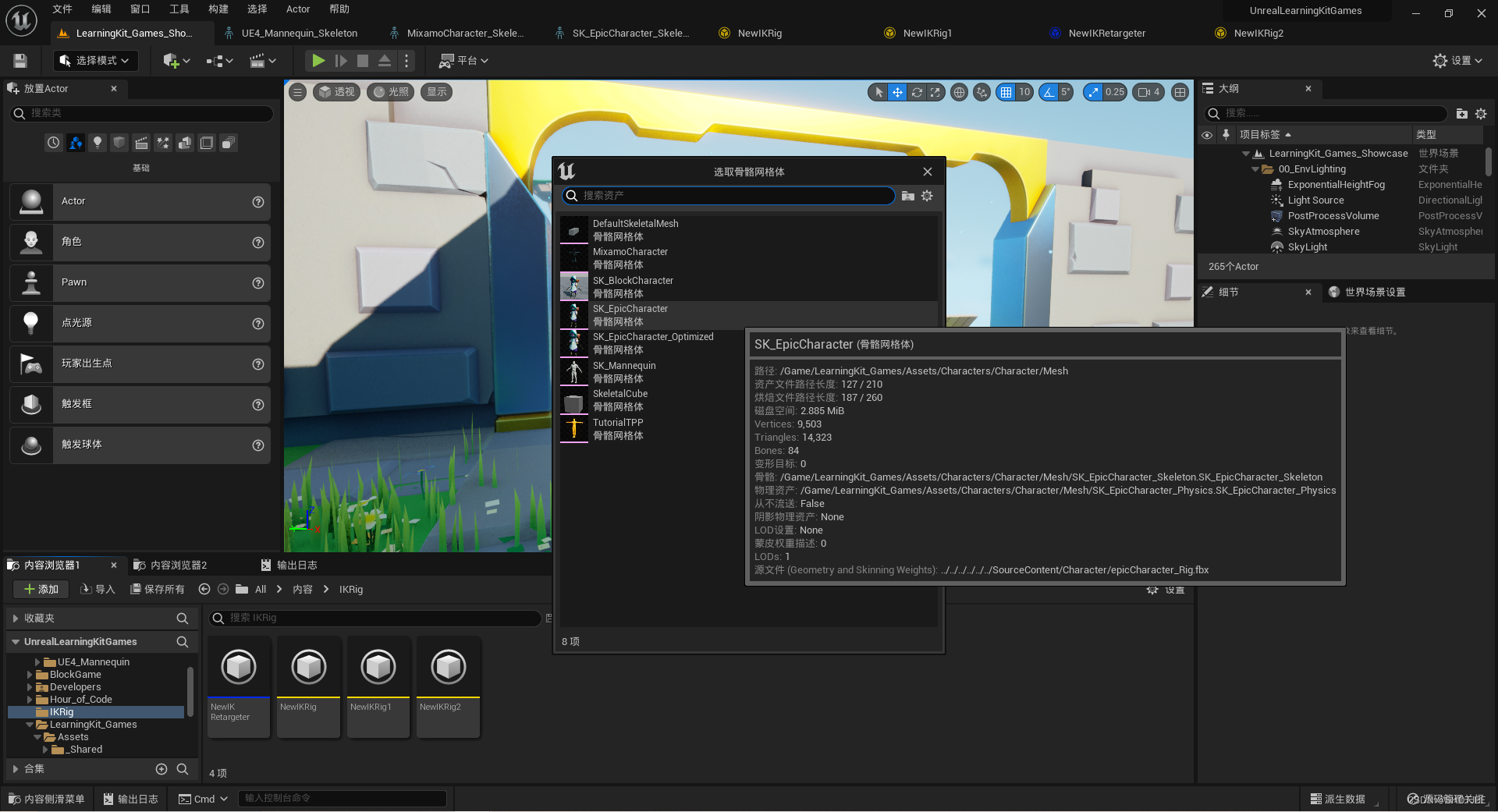
Task: Open Outliner settings gear icon
Action: point(1481,114)
